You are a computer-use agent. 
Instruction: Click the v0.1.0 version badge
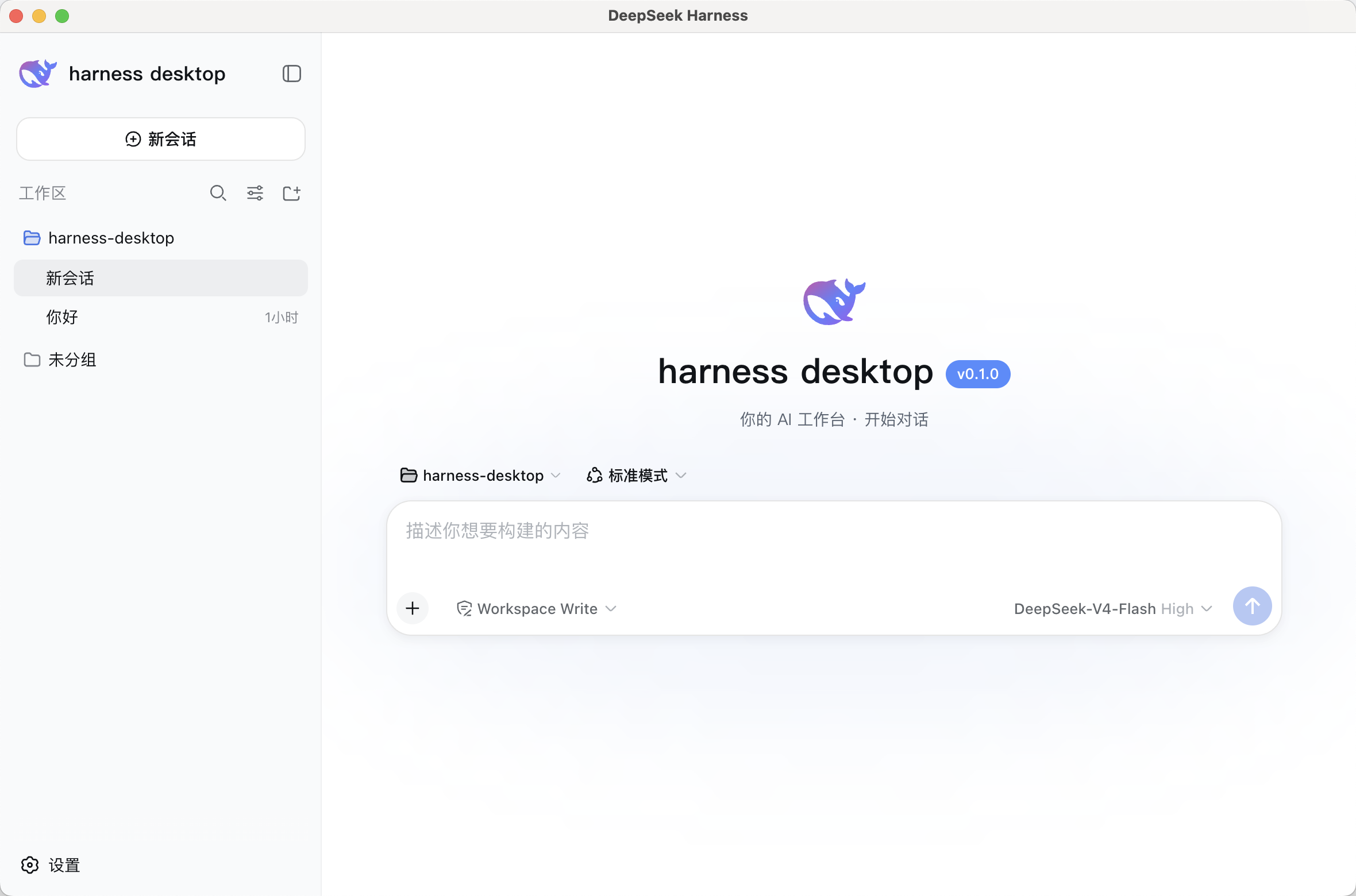tap(978, 374)
